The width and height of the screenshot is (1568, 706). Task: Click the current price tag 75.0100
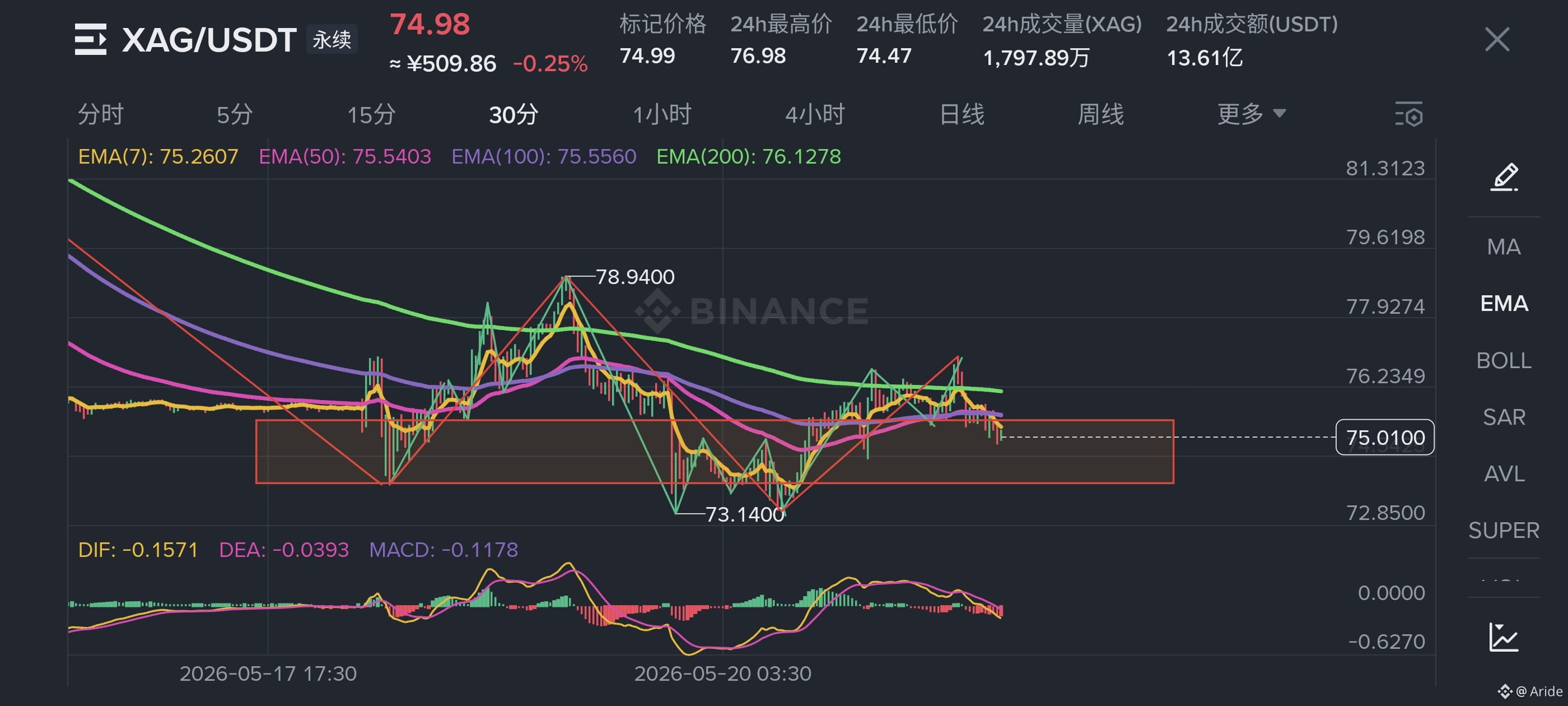coord(1385,438)
